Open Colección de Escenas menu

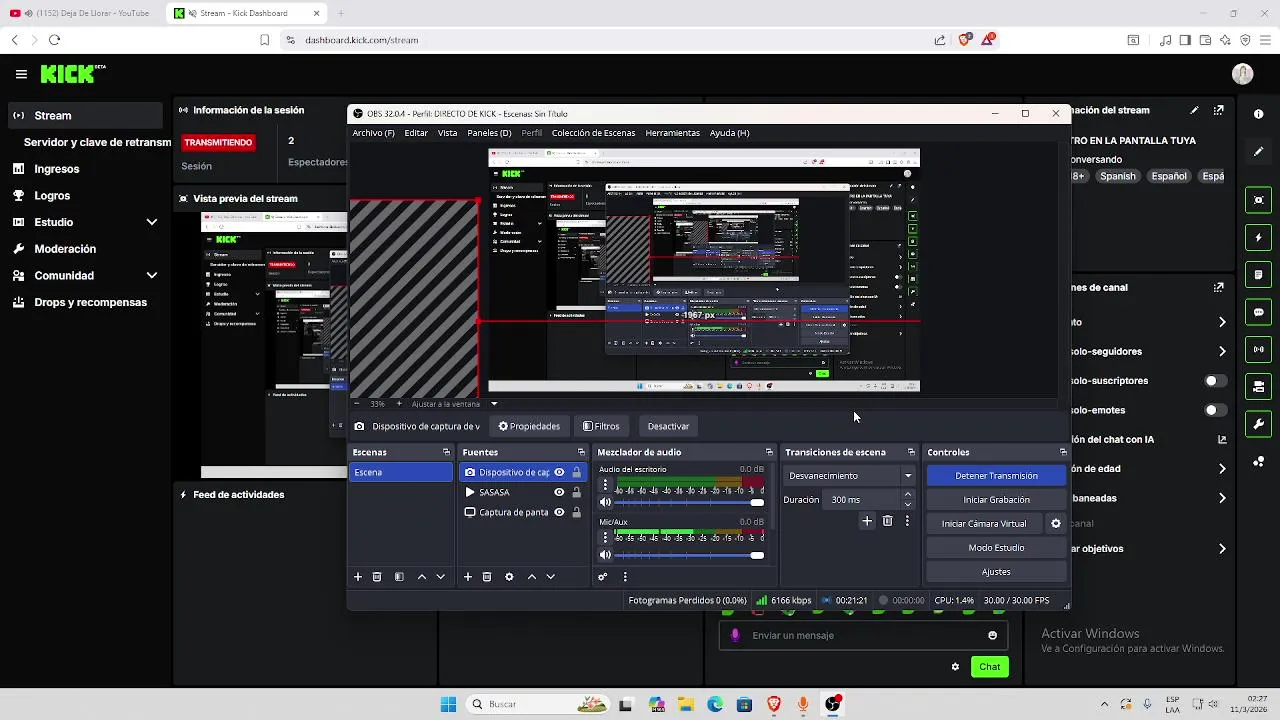point(593,133)
